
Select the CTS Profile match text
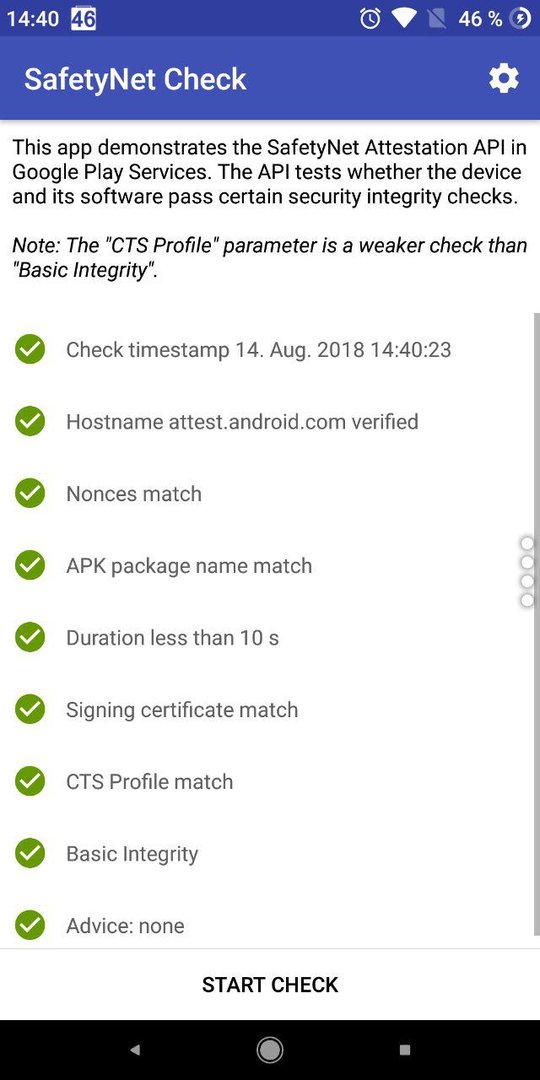(149, 782)
